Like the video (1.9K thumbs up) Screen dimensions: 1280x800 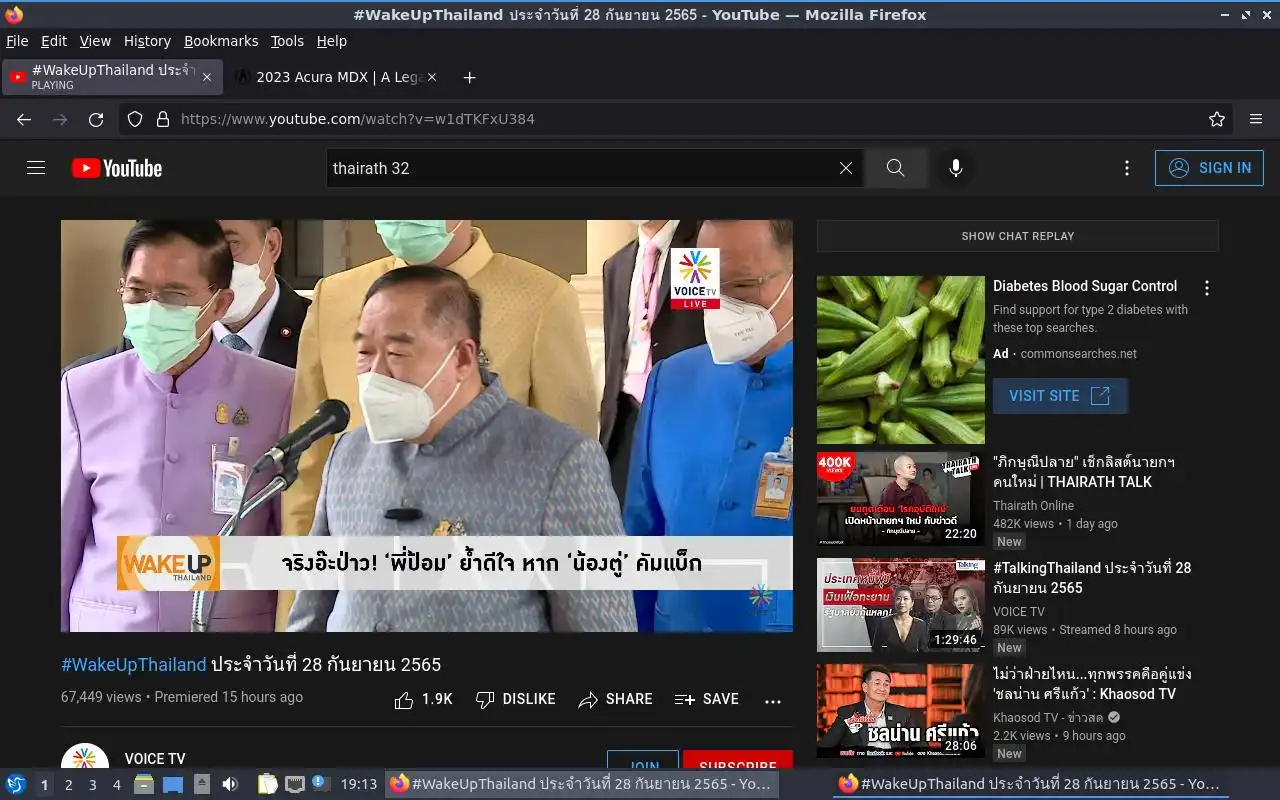[424, 699]
